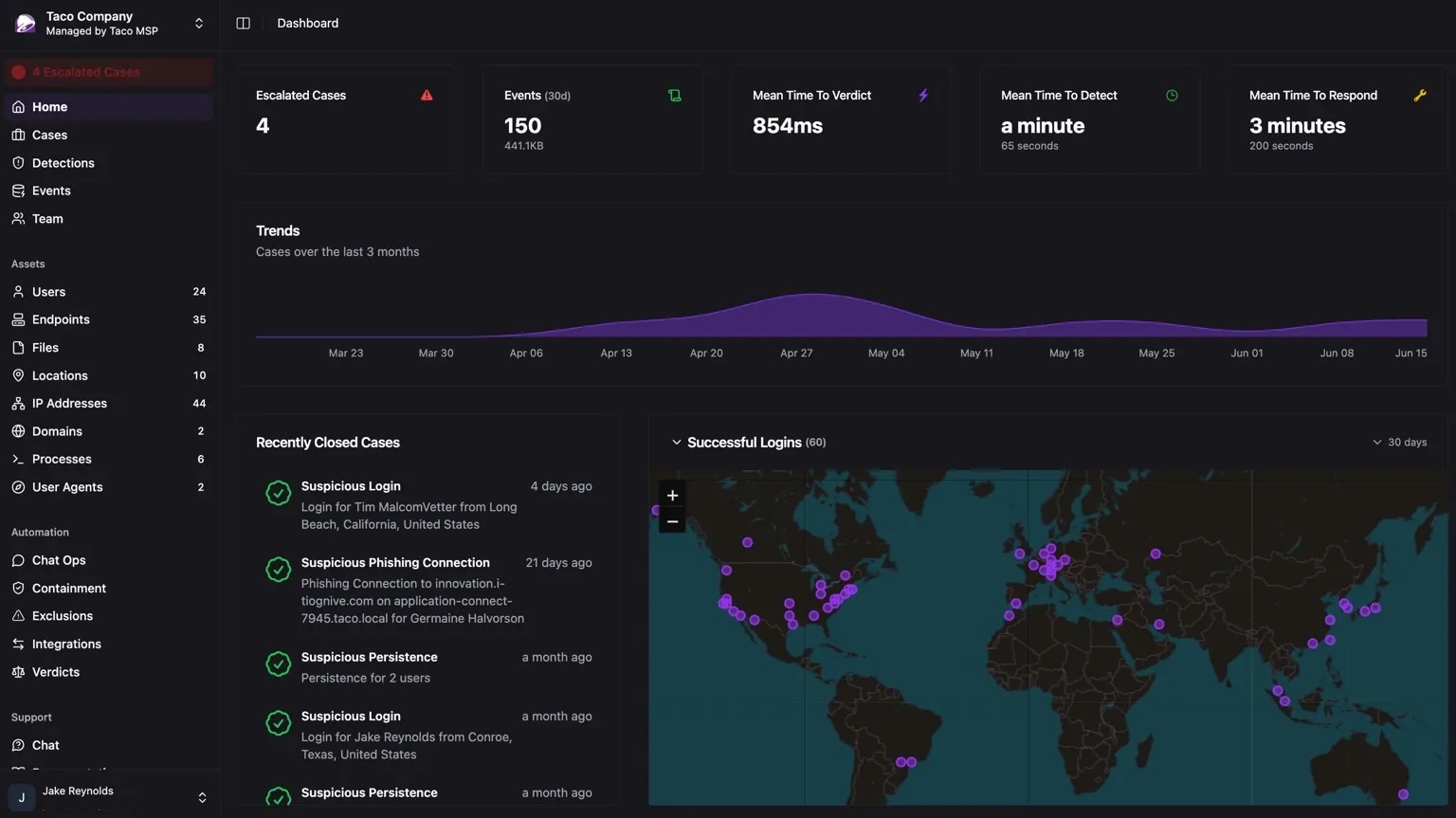This screenshot has height=818, width=1456.
Task: Click the zoom out control on the map
Action: (x=672, y=520)
